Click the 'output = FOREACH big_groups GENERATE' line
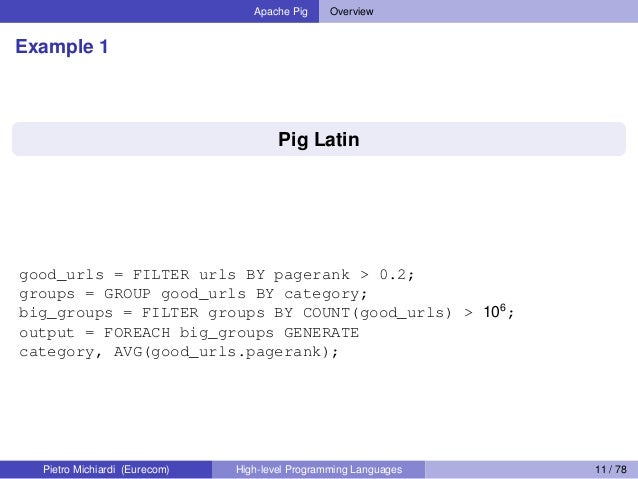This screenshot has width=638, height=479. point(189,333)
